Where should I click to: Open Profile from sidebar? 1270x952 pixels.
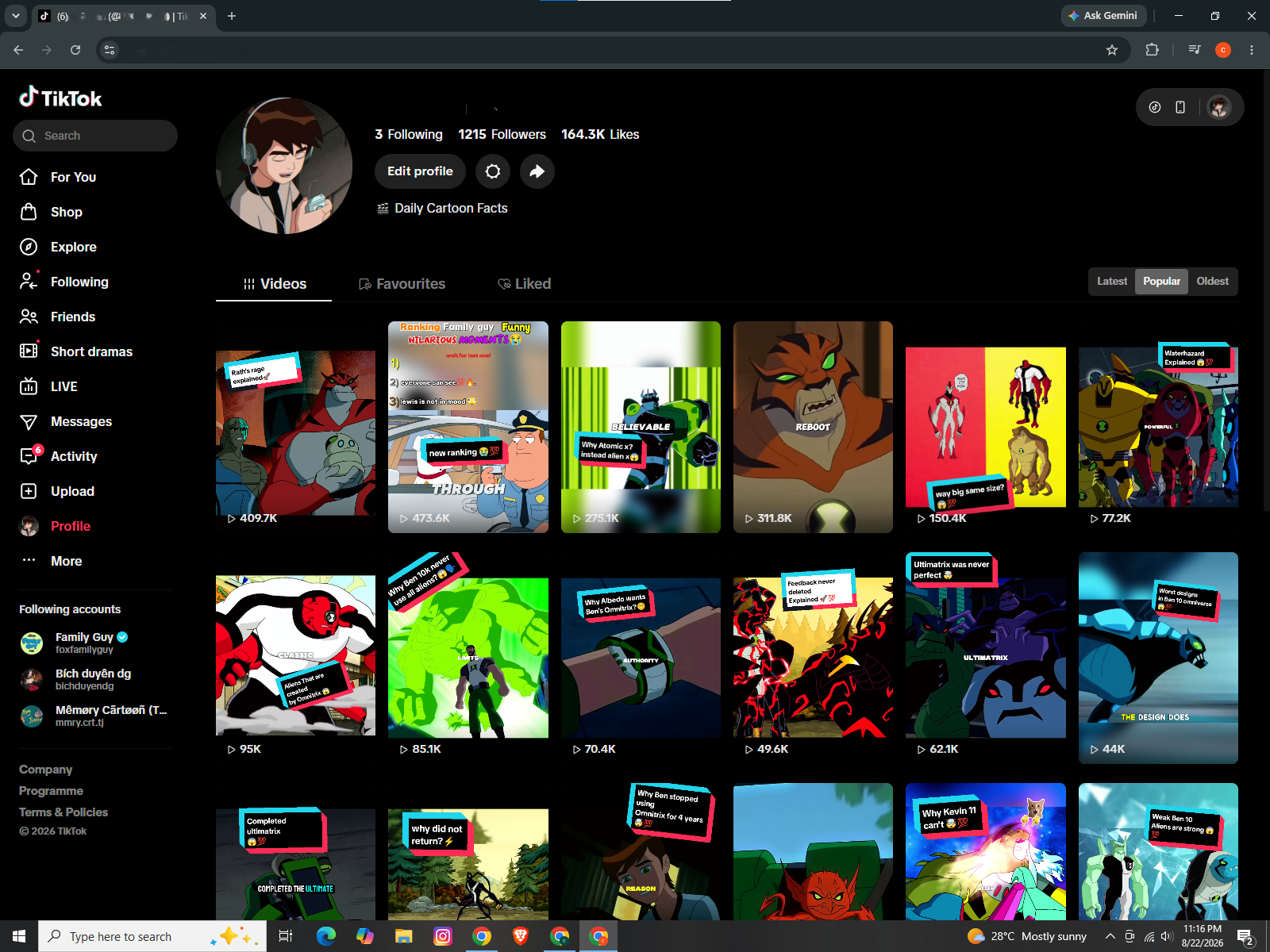tap(56, 526)
